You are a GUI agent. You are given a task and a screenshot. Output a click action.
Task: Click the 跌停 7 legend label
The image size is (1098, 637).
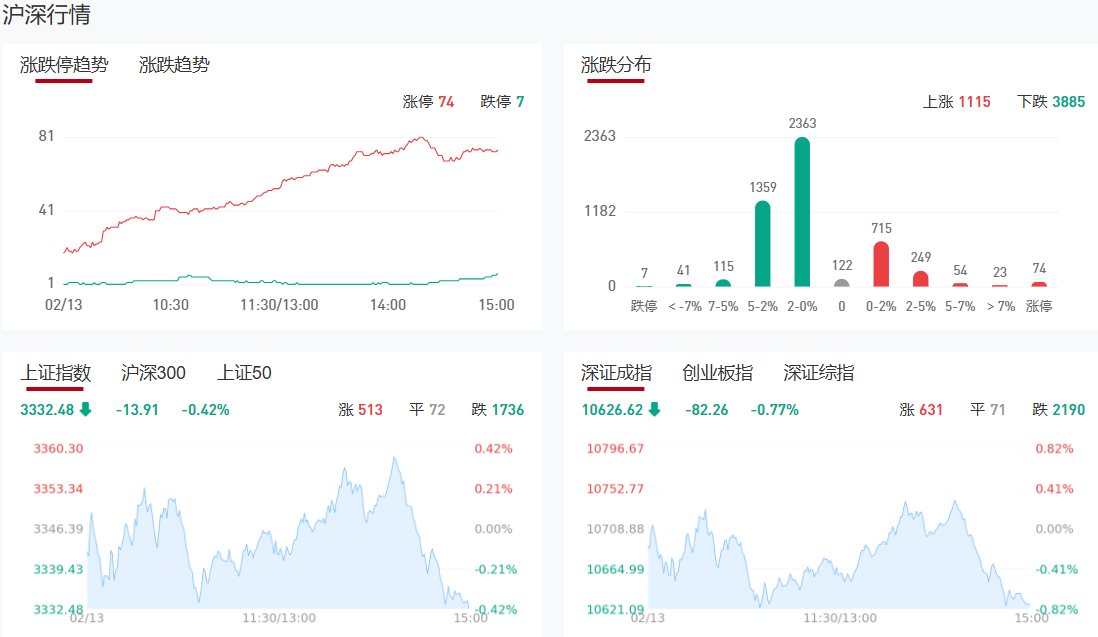point(502,102)
